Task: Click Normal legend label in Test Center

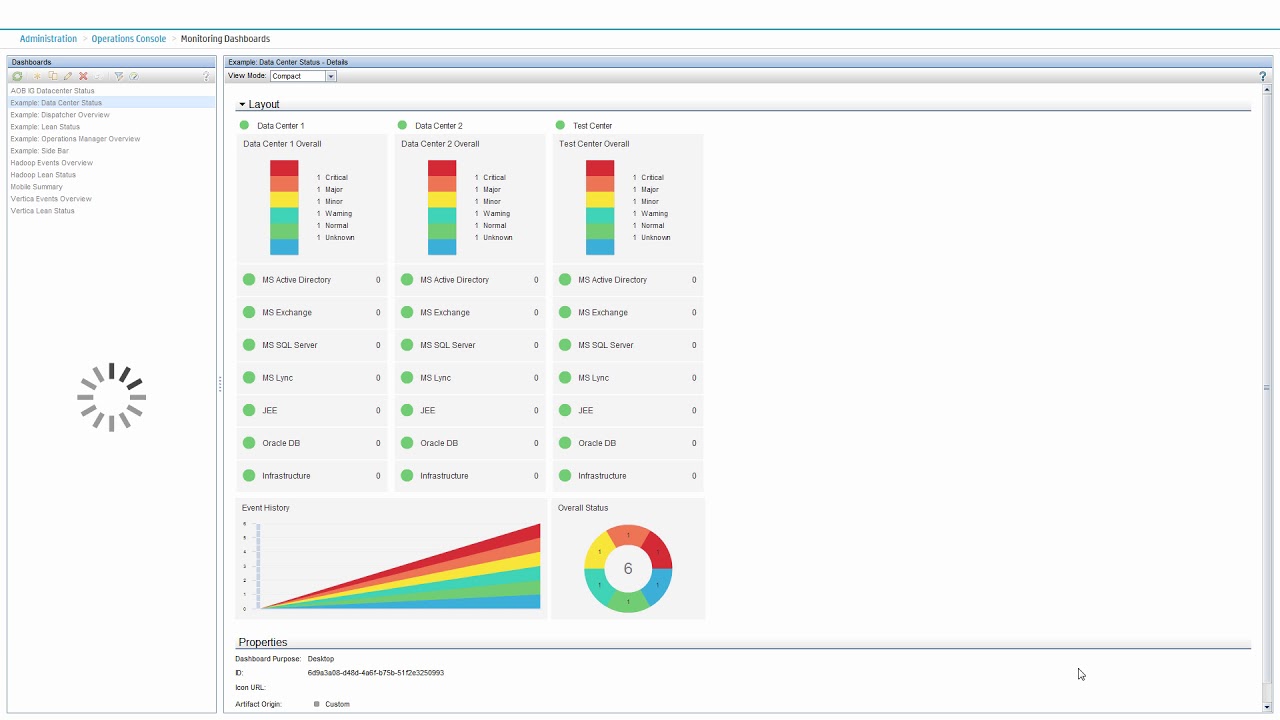Action: tap(653, 226)
